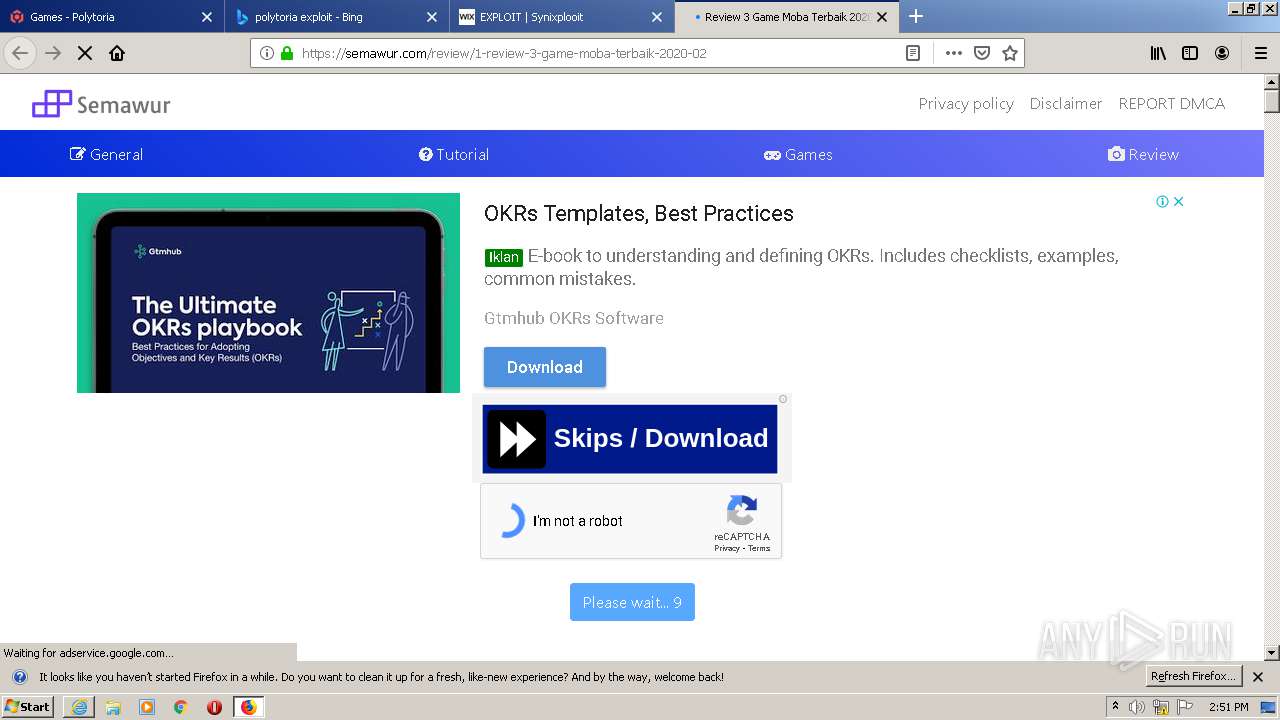1280x720 pixels.
Task: Show sidebars icon in Firefox toolbar
Action: (1190, 53)
